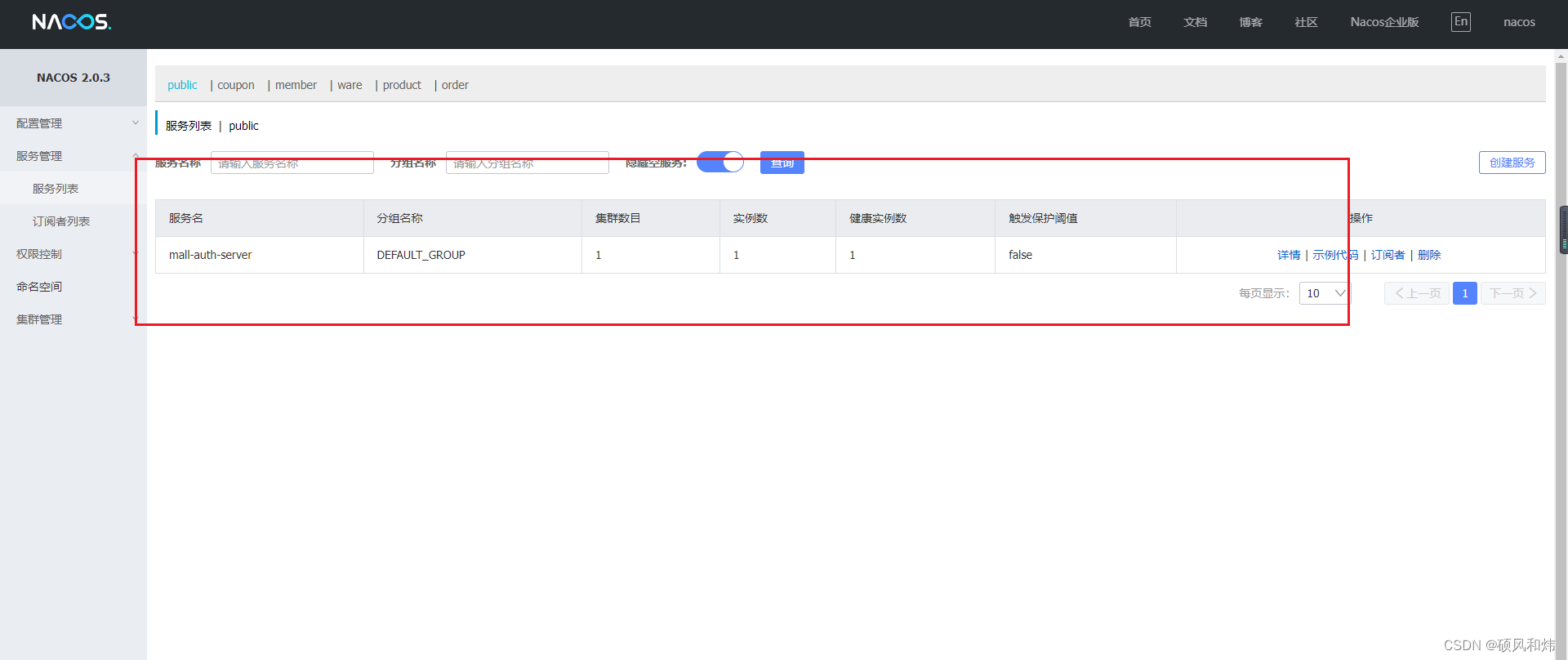The width and height of the screenshot is (1568, 660).
Task: Select page 1 in pagination
Action: pos(1465,293)
